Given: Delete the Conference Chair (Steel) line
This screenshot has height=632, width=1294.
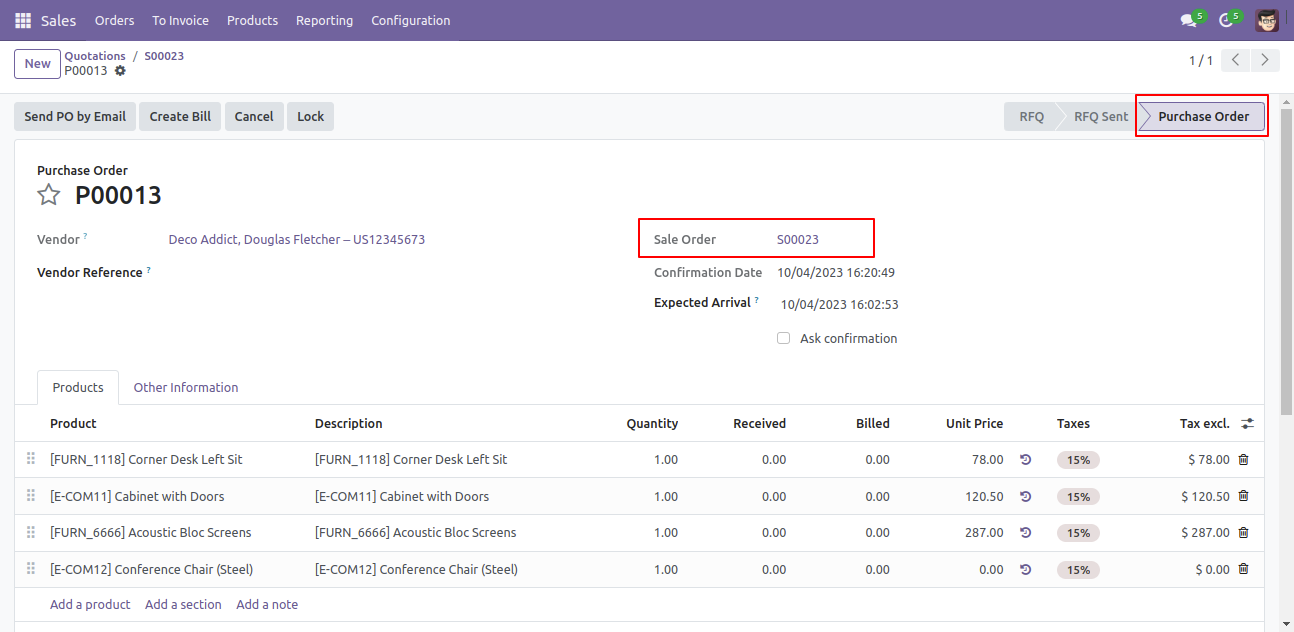Looking at the screenshot, I should [1244, 569].
